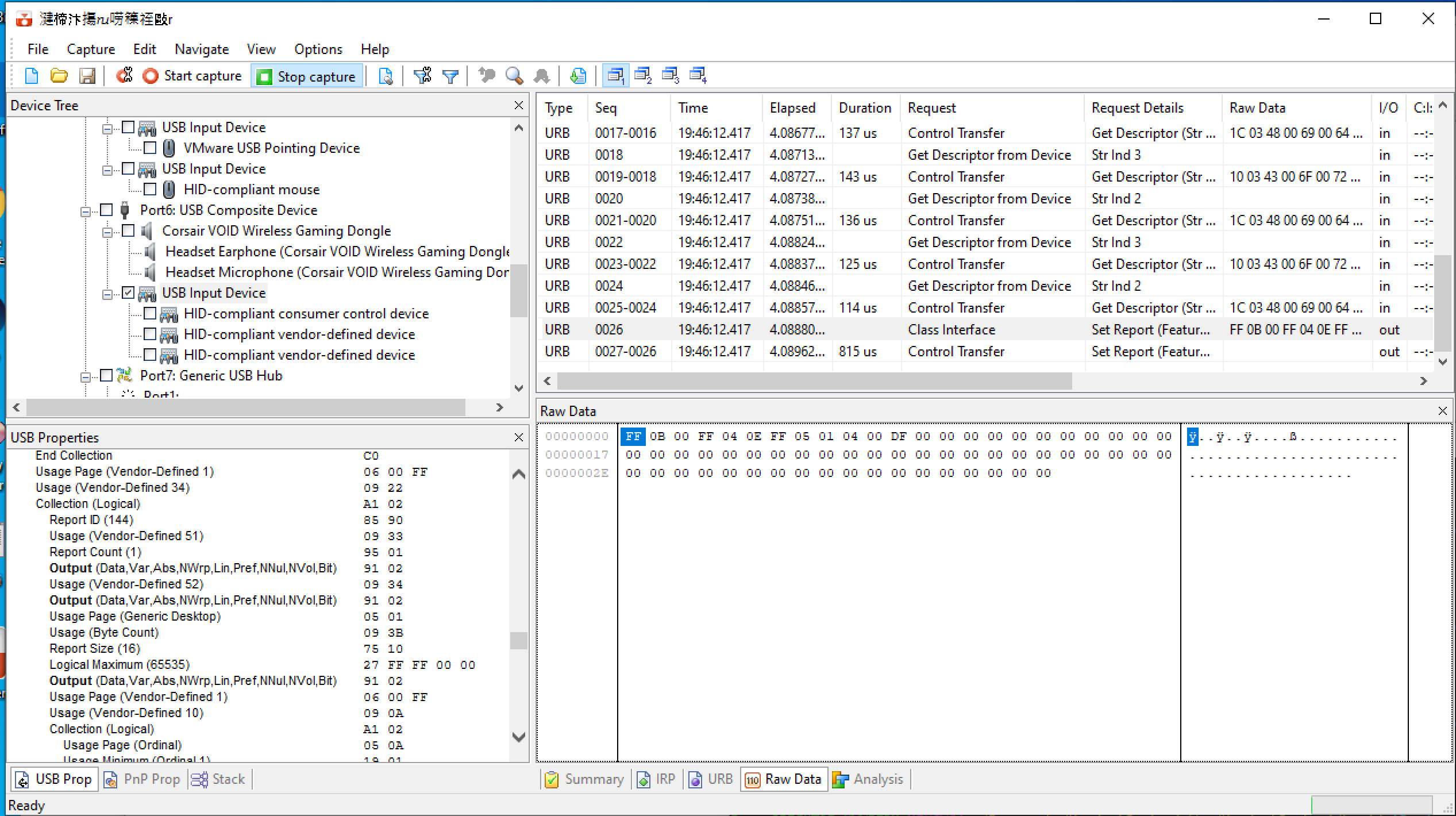
Task: Uncheck the checked USB Input Device checkbox
Action: [x=129, y=292]
